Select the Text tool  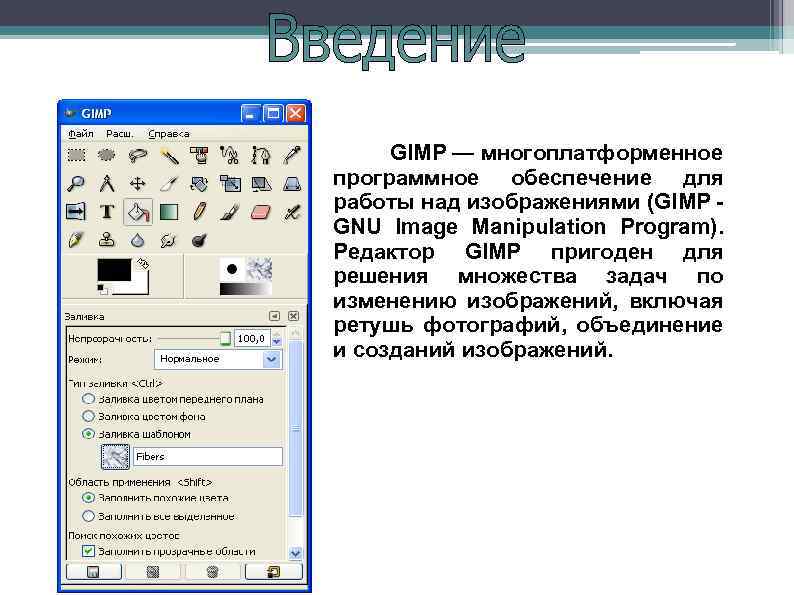(x=106, y=212)
